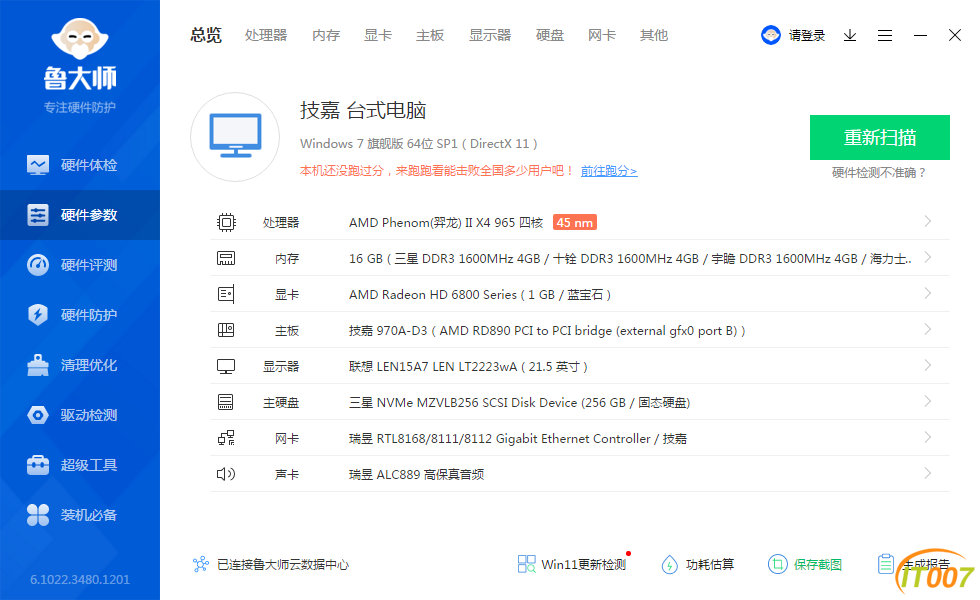Click the download arrow icon in title bar

point(849,36)
